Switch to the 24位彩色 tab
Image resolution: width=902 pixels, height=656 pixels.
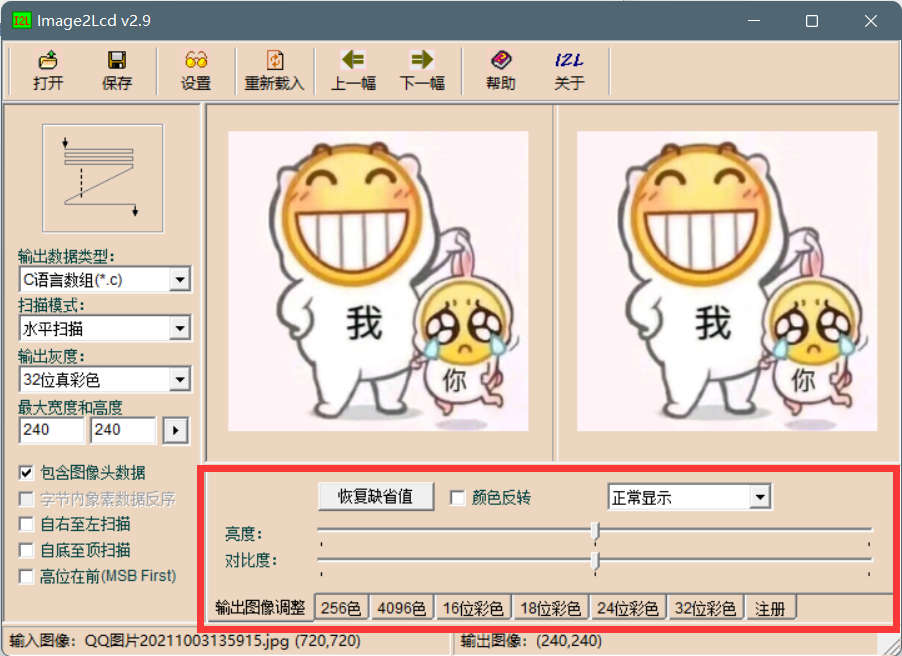coord(628,608)
